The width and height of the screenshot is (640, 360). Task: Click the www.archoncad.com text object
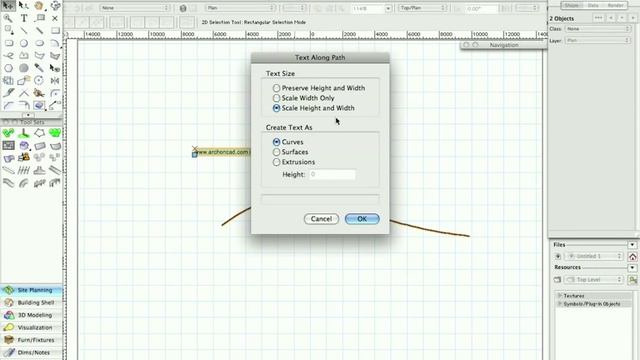tap(222, 152)
